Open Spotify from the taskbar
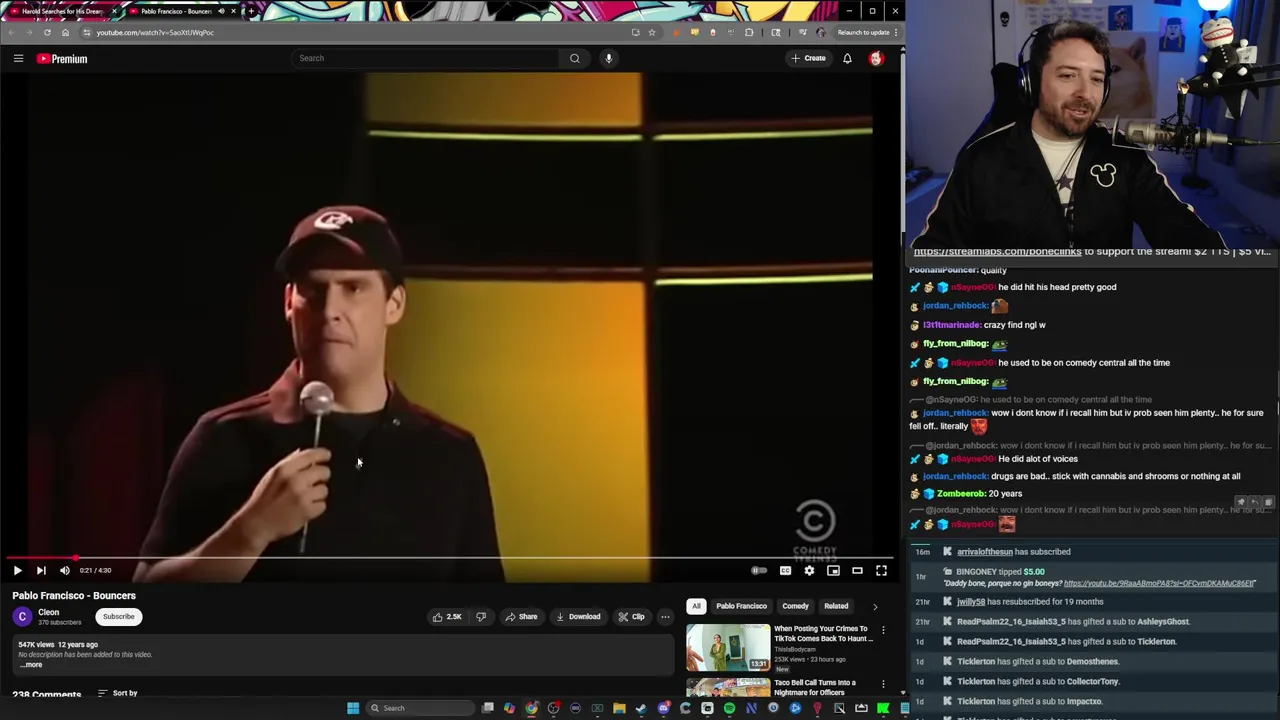This screenshot has width=1280, height=720. coord(729,708)
